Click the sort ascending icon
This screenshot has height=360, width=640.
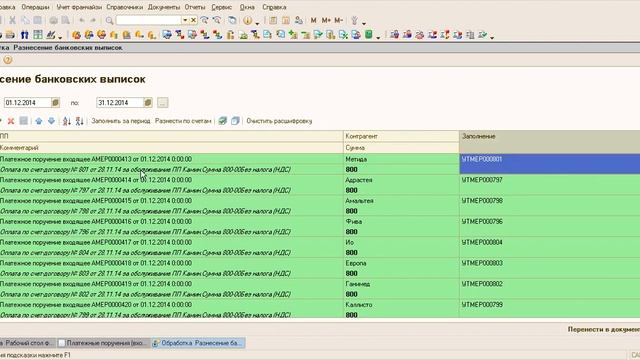(67, 121)
